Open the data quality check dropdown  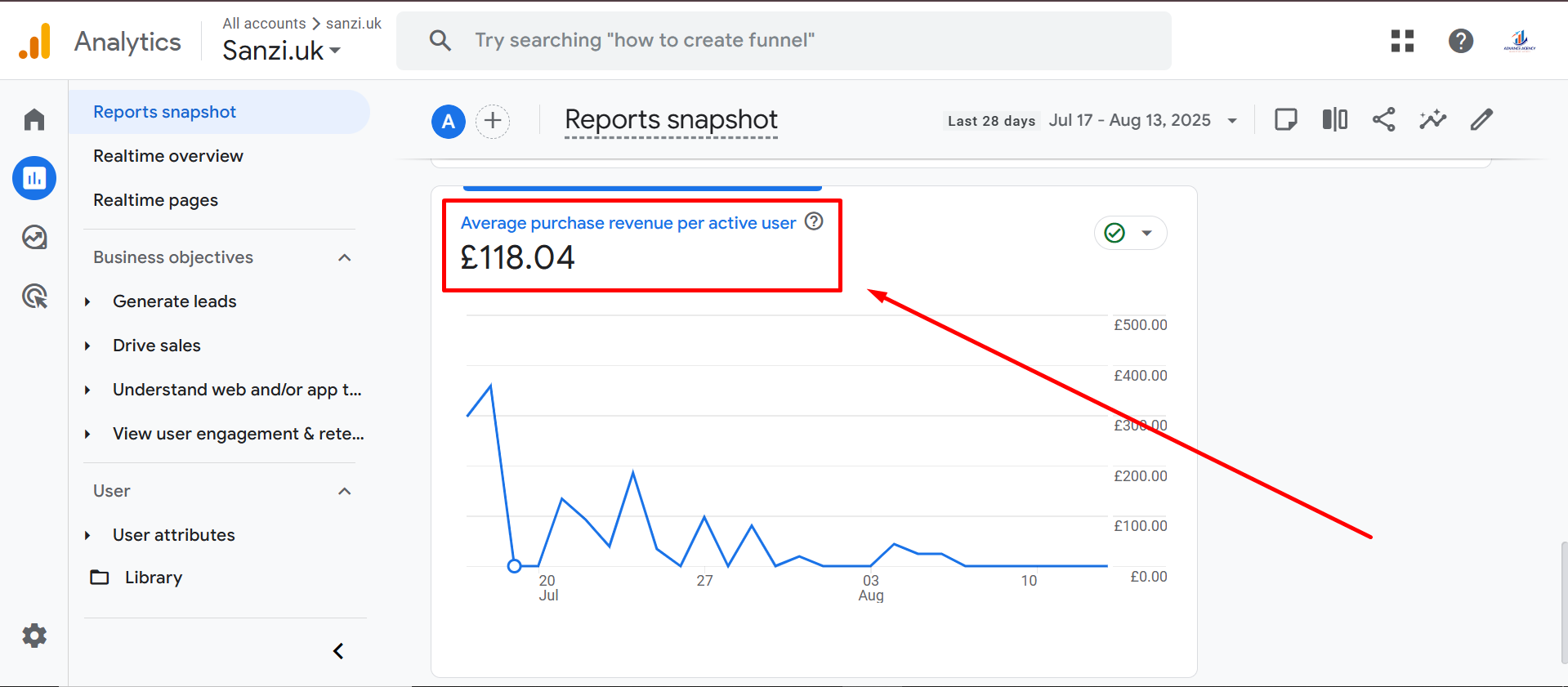[1130, 234]
